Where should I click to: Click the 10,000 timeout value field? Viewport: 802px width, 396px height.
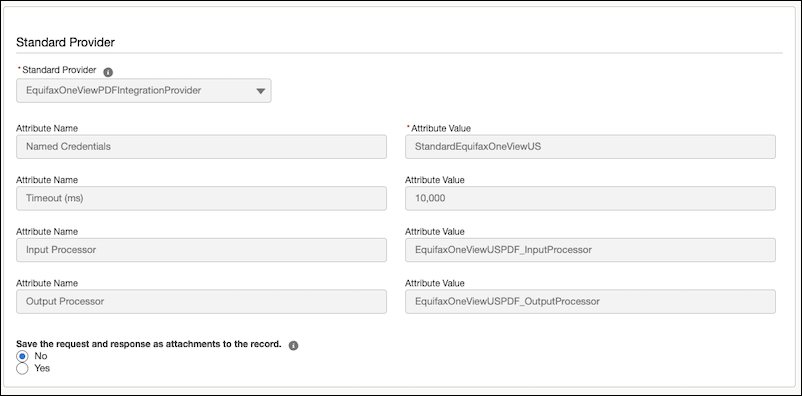590,199
